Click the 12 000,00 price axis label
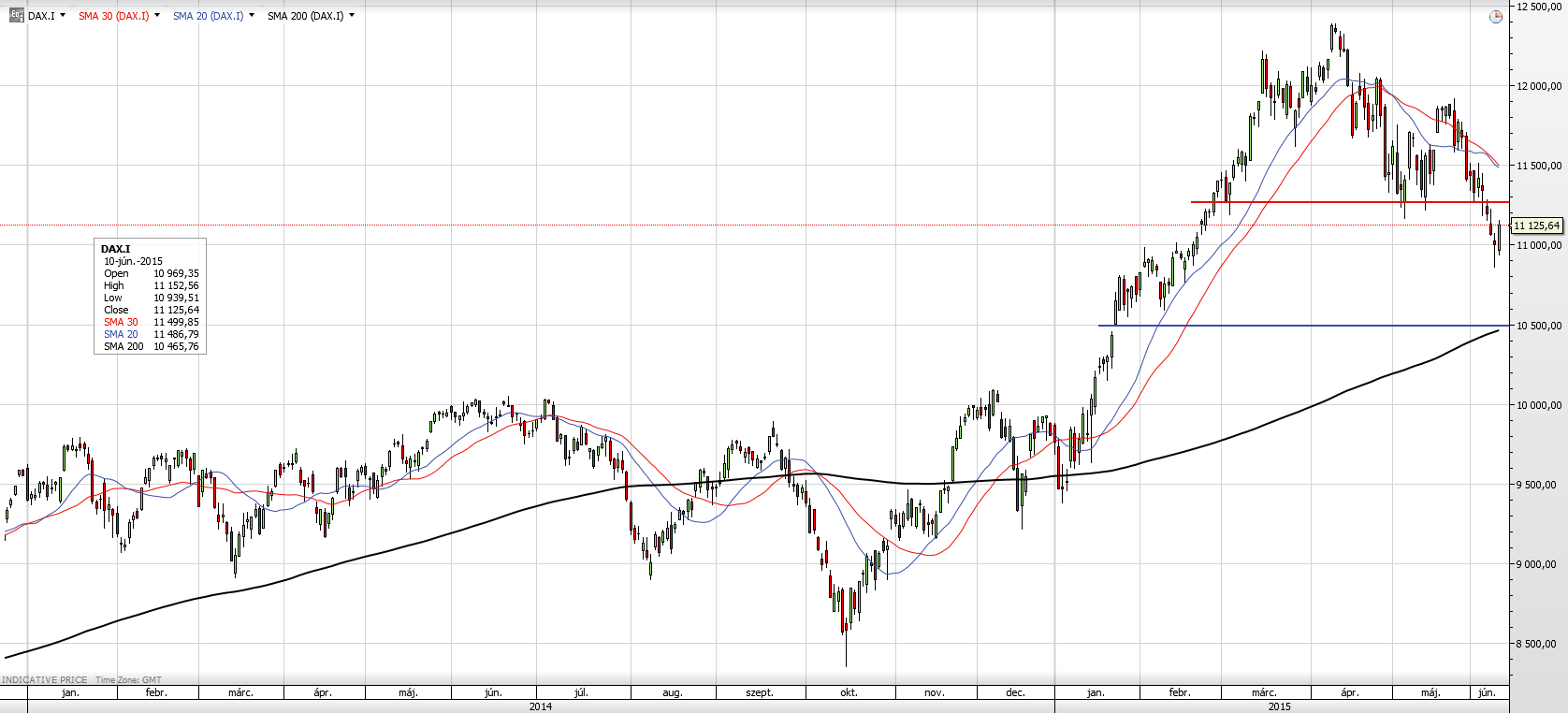 (x=1539, y=86)
